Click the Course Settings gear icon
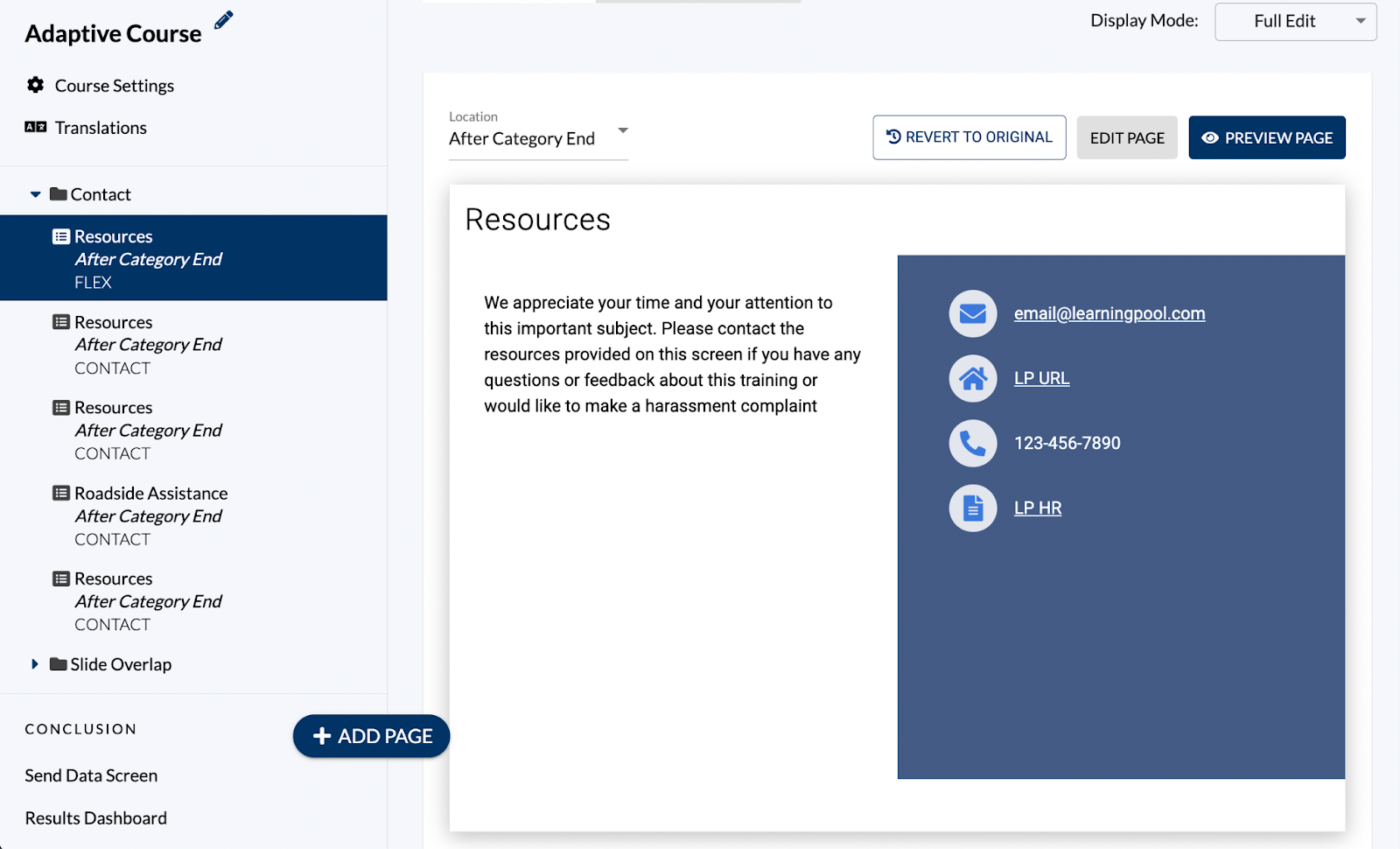The width and height of the screenshot is (1400, 849). 35,85
